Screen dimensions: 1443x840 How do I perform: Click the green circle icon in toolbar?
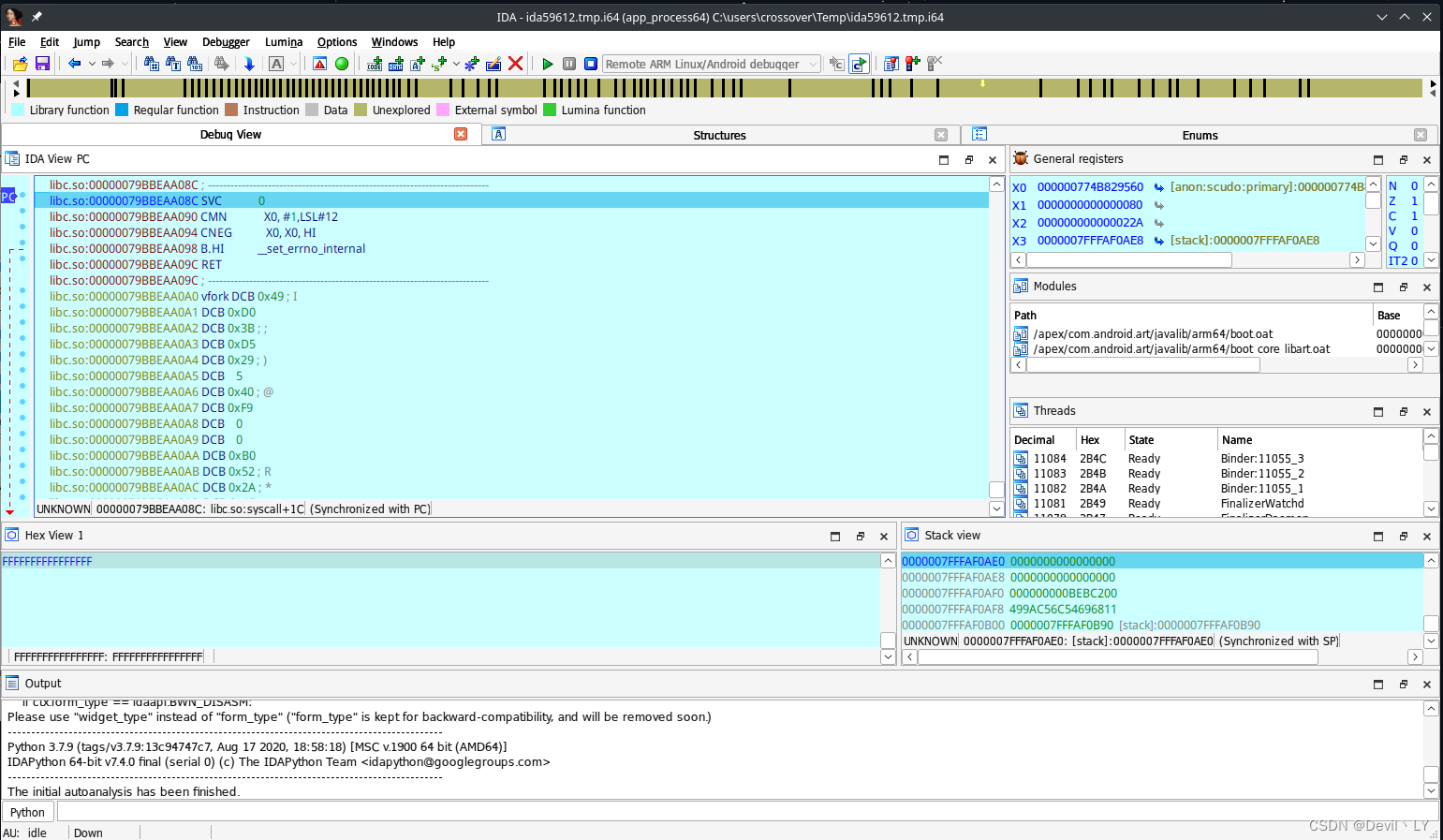tap(342, 64)
